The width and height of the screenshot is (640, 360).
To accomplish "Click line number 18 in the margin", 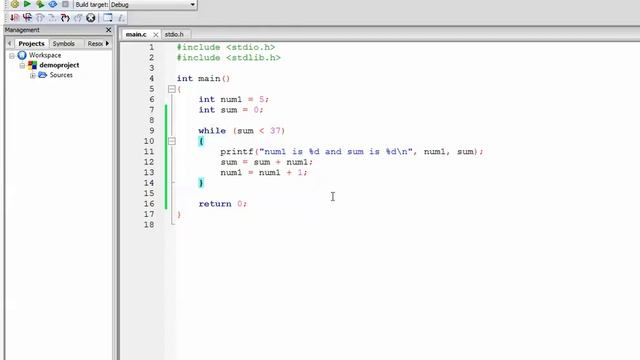I will tap(149, 224).
